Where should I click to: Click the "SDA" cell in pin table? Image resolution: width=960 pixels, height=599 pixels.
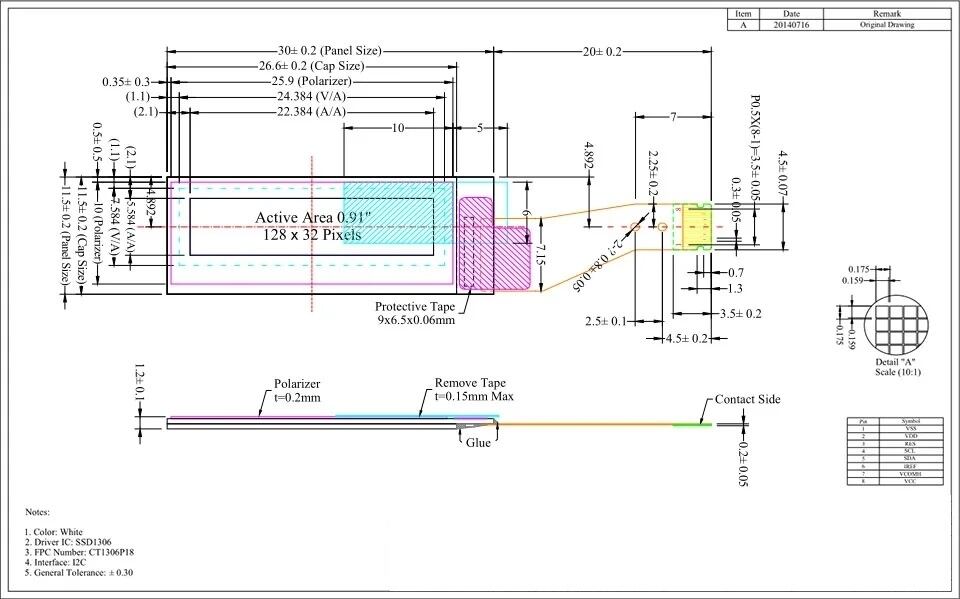pyautogui.click(x=911, y=458)
